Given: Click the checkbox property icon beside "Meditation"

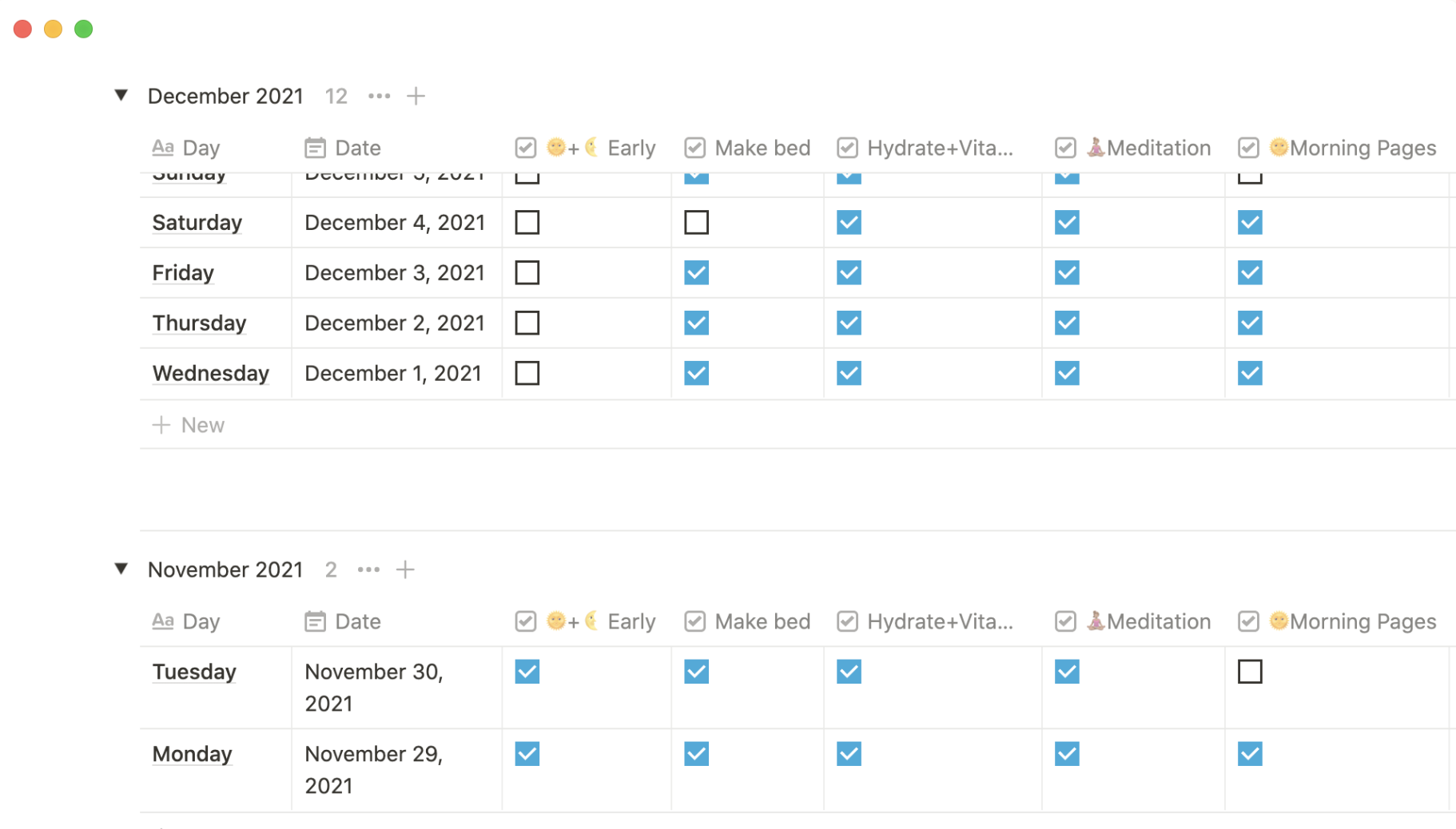Looking at the screenshot, I should click(1065, 147).
